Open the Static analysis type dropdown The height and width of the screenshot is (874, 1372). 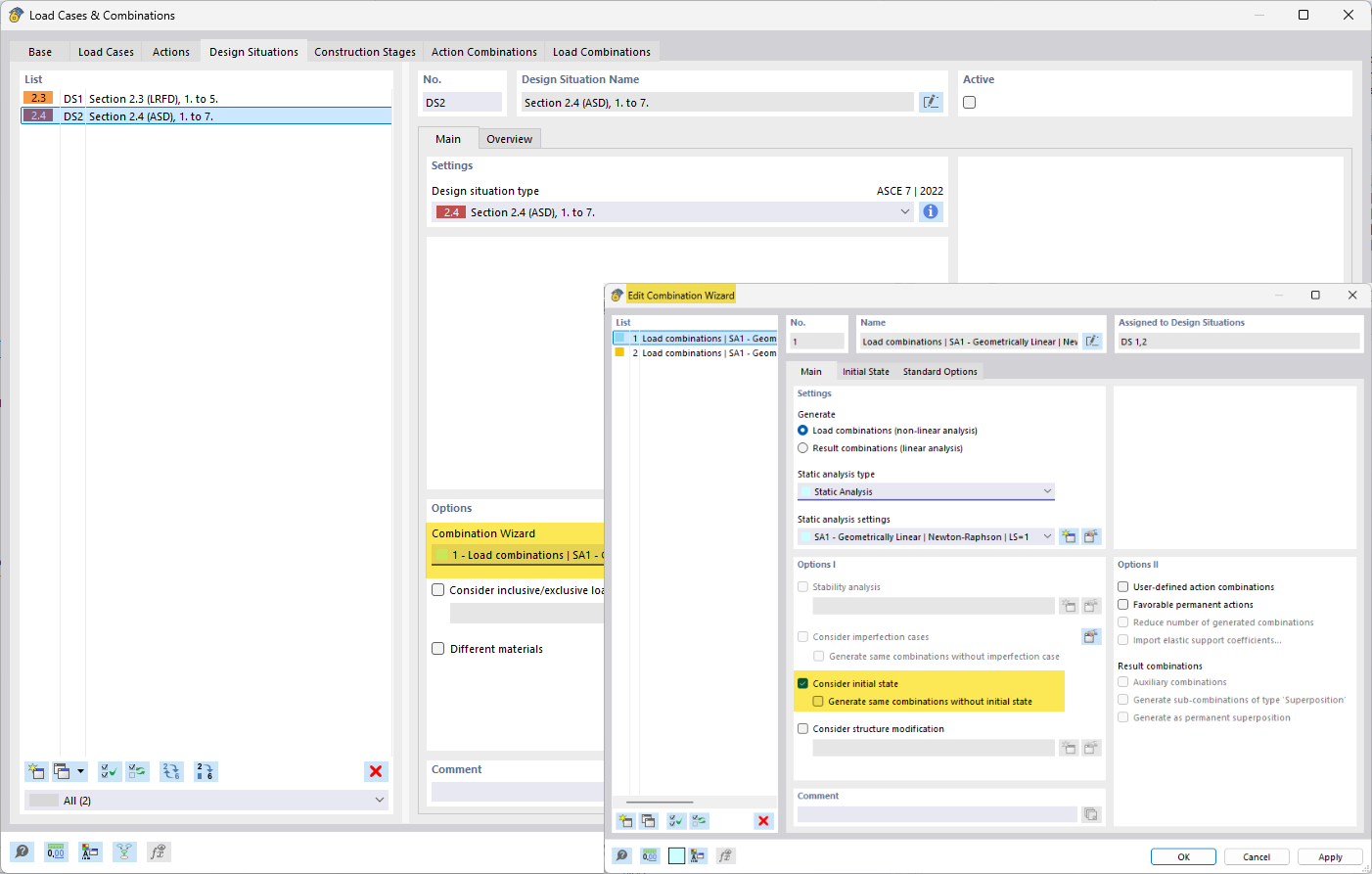click(x=1047, y=490)
